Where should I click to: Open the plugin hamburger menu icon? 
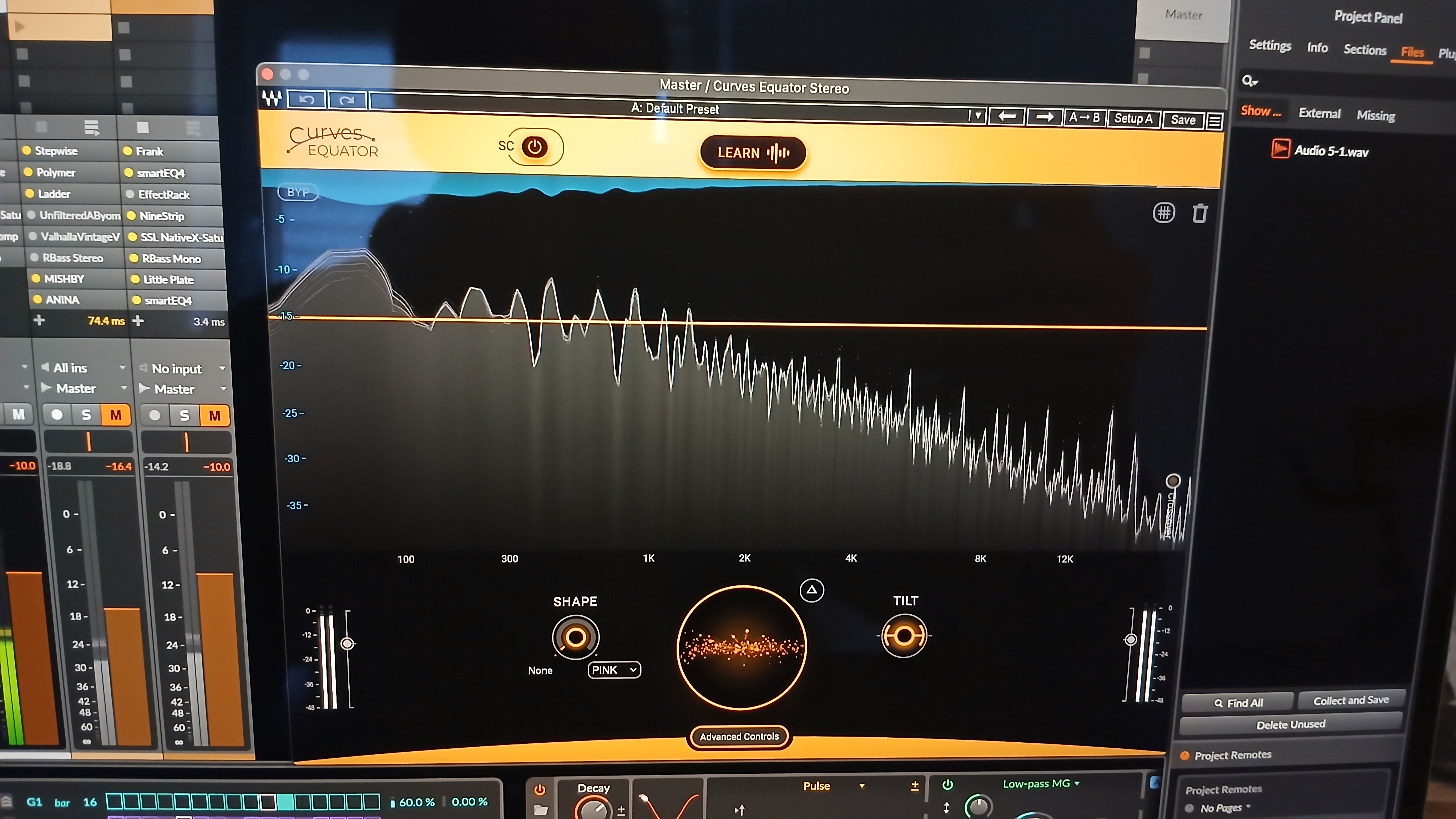(x=1215, y=121)
